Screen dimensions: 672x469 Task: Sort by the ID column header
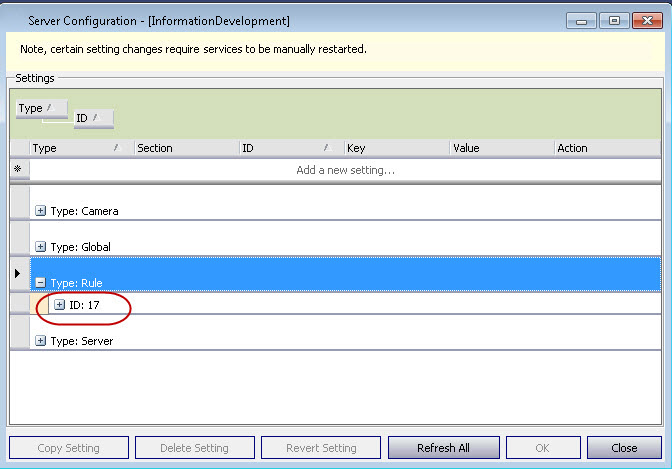(x=290, y=148)
